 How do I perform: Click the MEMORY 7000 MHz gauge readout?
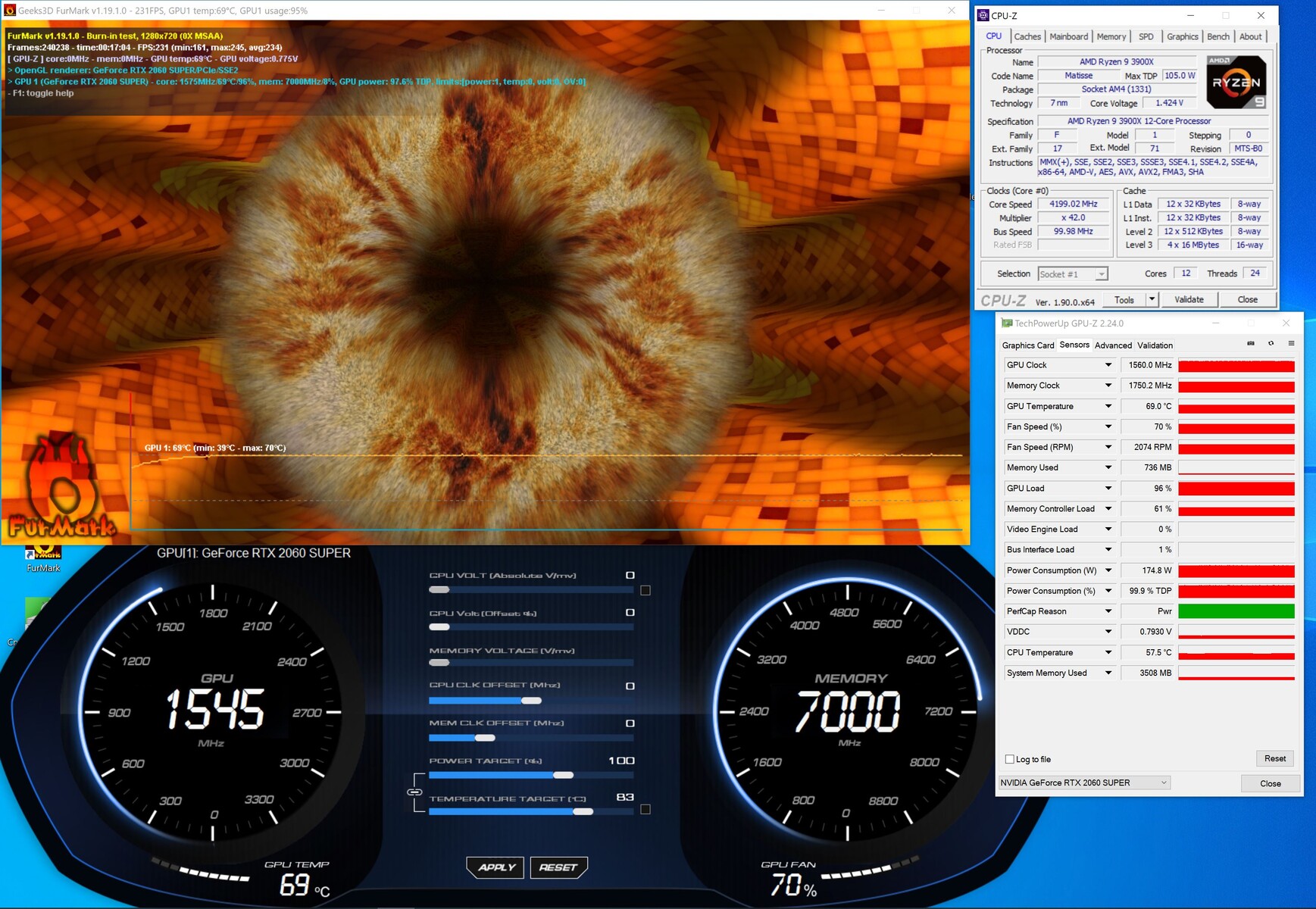click(x=848, y=711)
